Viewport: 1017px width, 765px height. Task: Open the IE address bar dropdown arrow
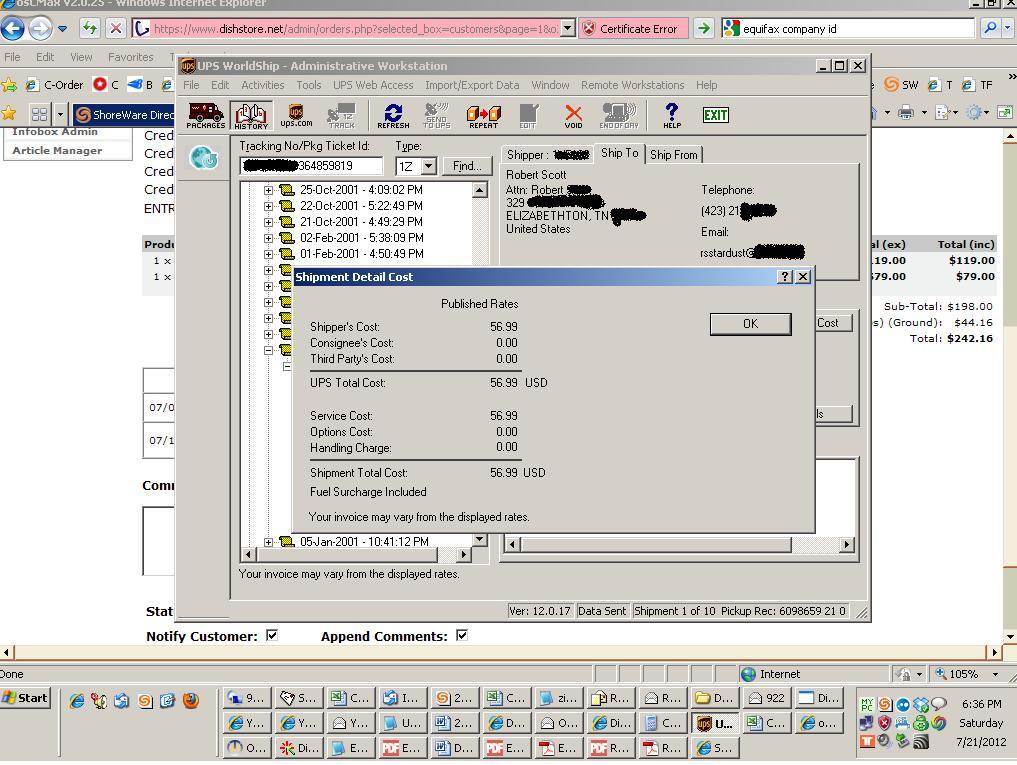[568, 28]
